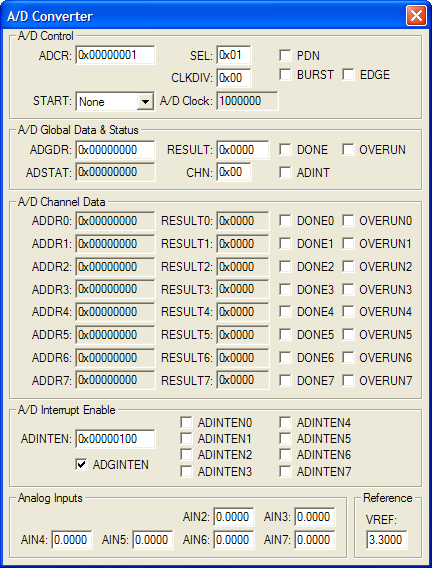Toggle the DONE0 checkbox

click(285, 220)
